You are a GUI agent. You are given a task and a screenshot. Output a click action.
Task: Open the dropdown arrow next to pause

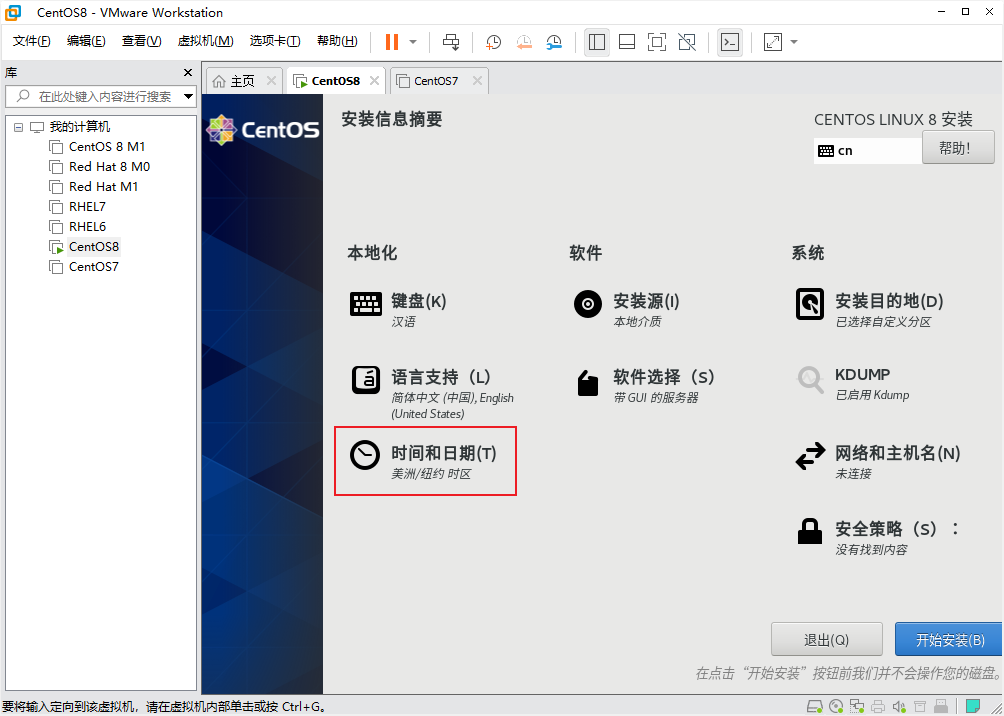point(413,42)
